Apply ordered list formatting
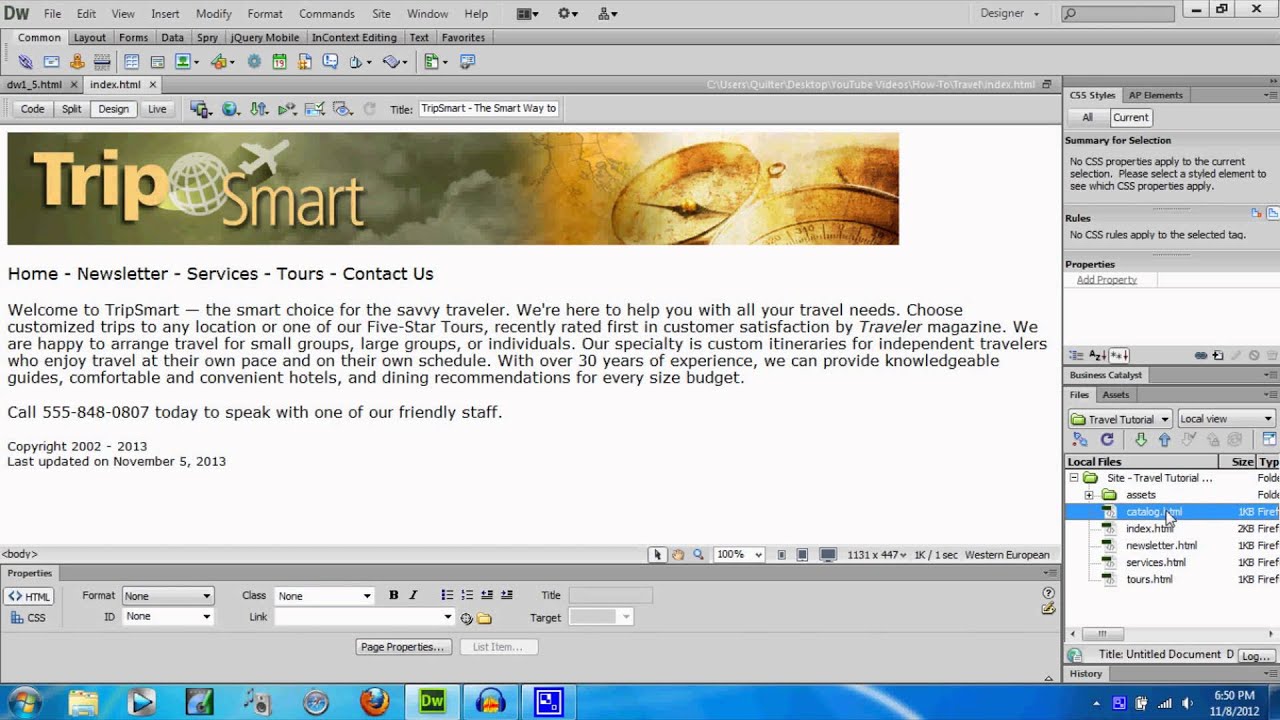The image size is (1280, 720). 467,595
